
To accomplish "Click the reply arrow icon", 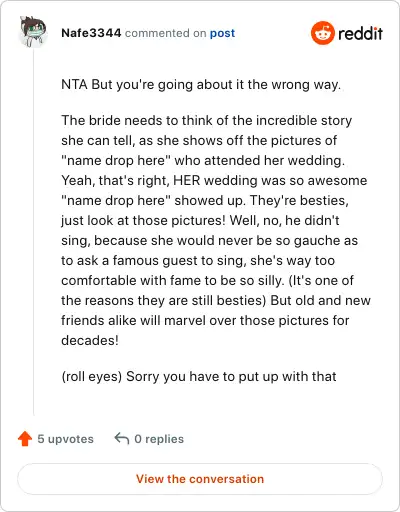I will coord(122,438).
